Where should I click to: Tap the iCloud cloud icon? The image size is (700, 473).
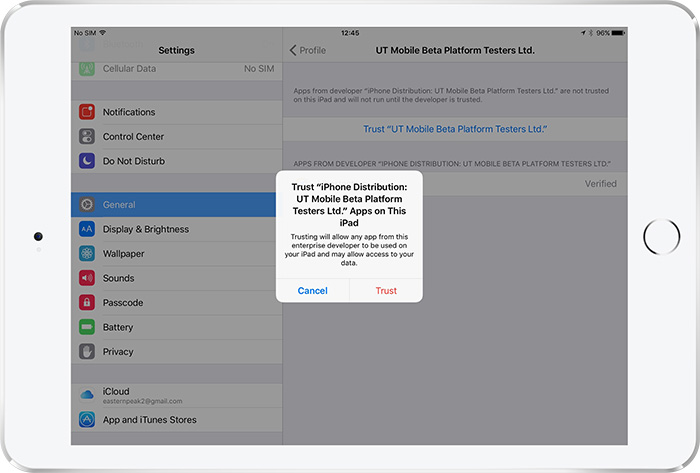coord(87,395)
